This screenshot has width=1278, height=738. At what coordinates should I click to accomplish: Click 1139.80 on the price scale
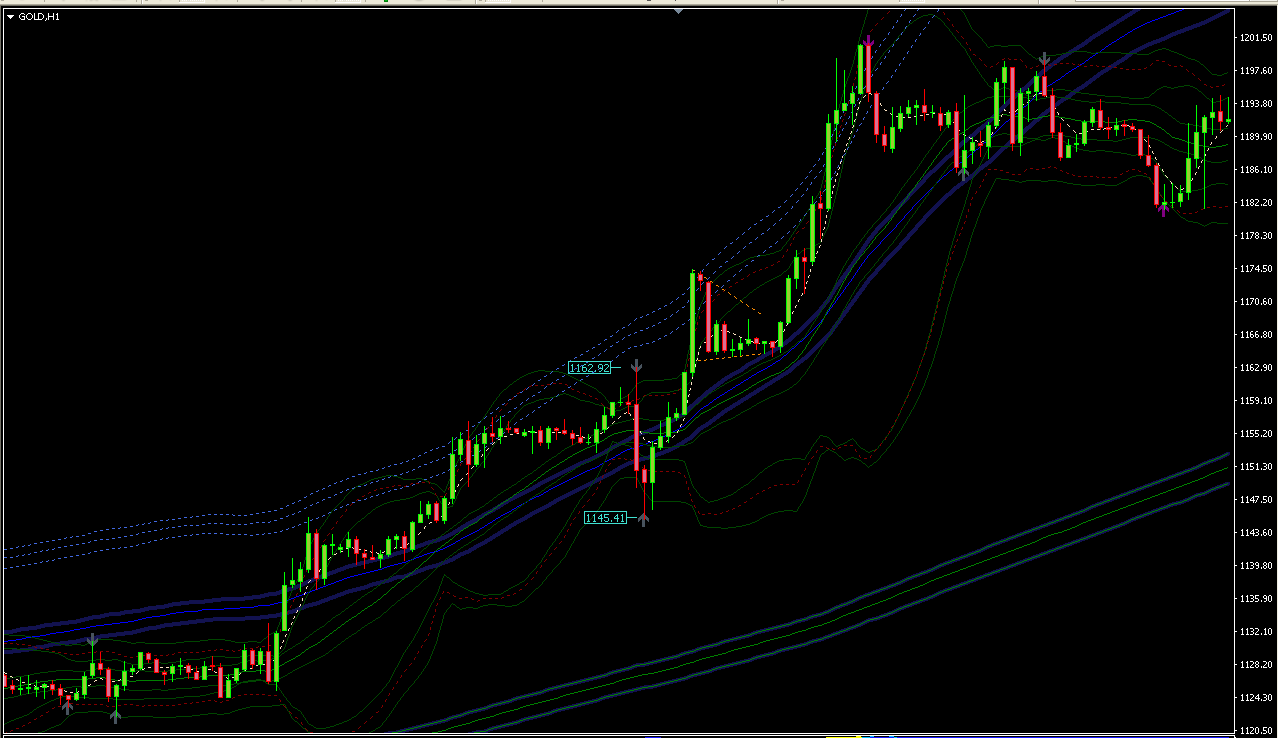pos(1255,566)
